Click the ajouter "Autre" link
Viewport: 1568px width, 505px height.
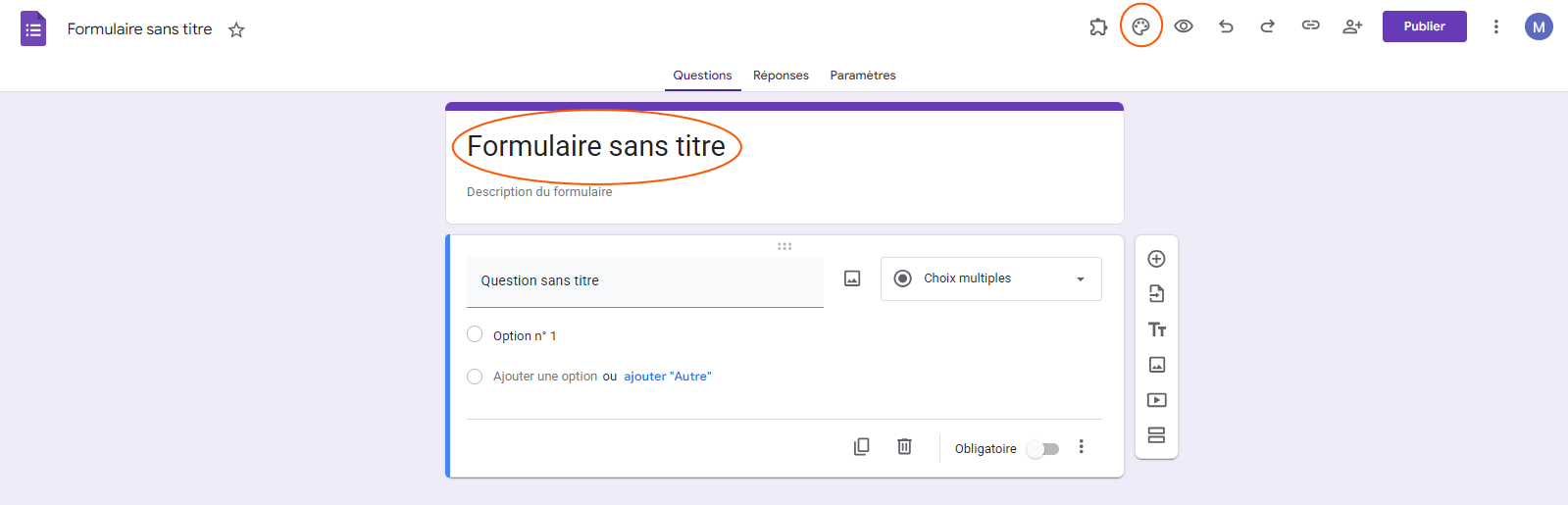click(x=668, y=377)
